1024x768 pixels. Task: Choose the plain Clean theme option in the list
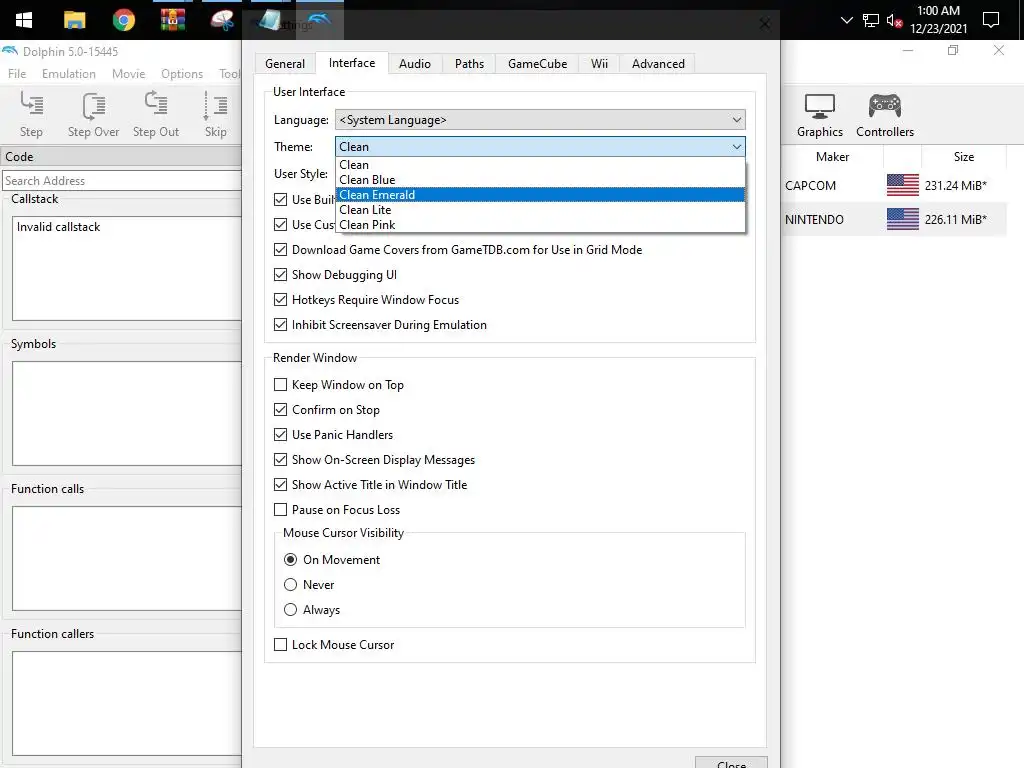tap(540, 165)
